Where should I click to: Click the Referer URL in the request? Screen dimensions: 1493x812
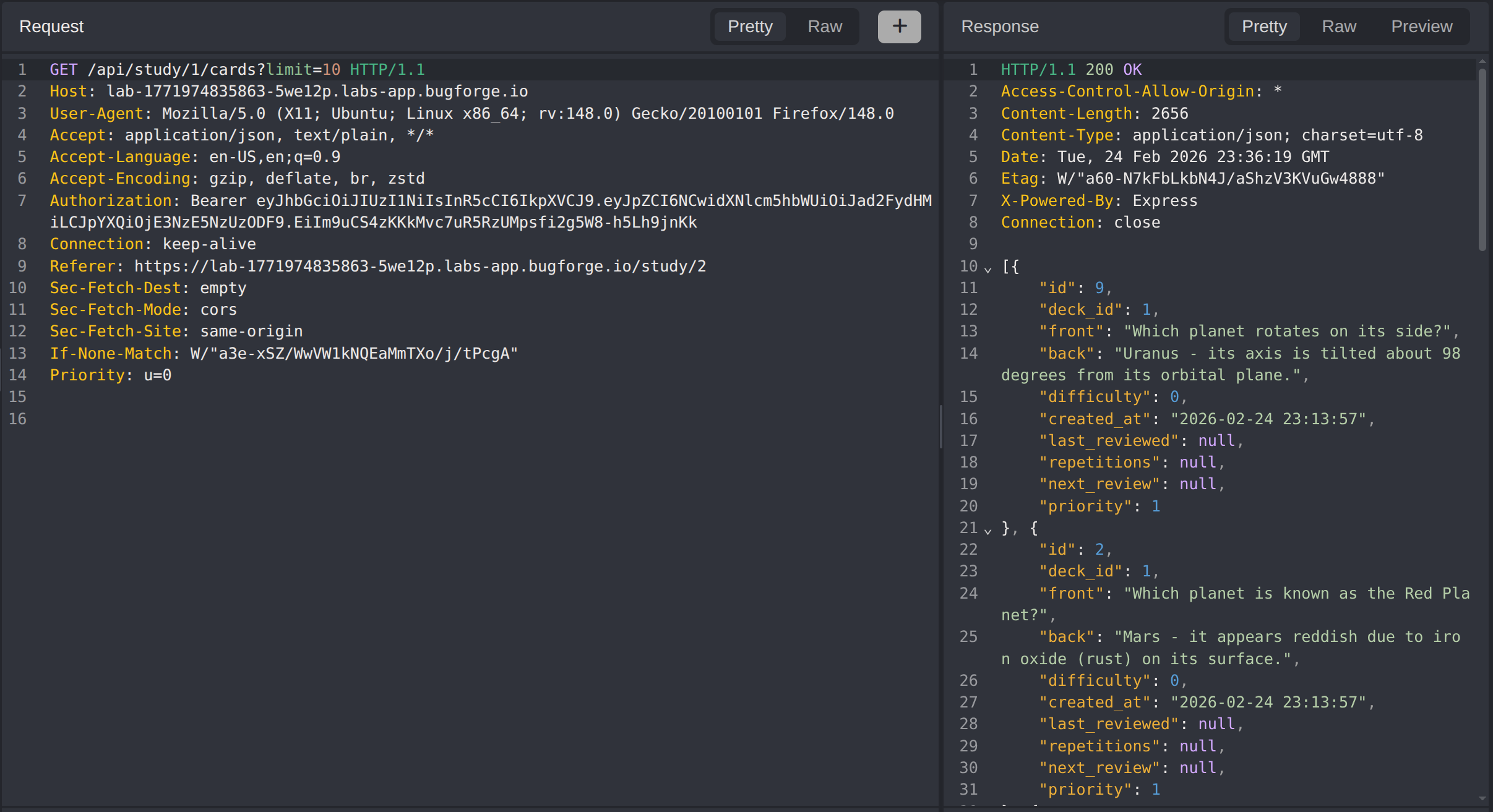click(x=420, y=267)
